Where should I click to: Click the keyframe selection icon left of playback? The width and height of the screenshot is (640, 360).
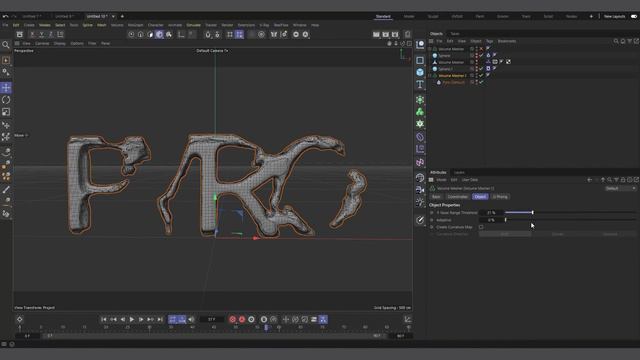pos(20,320)
